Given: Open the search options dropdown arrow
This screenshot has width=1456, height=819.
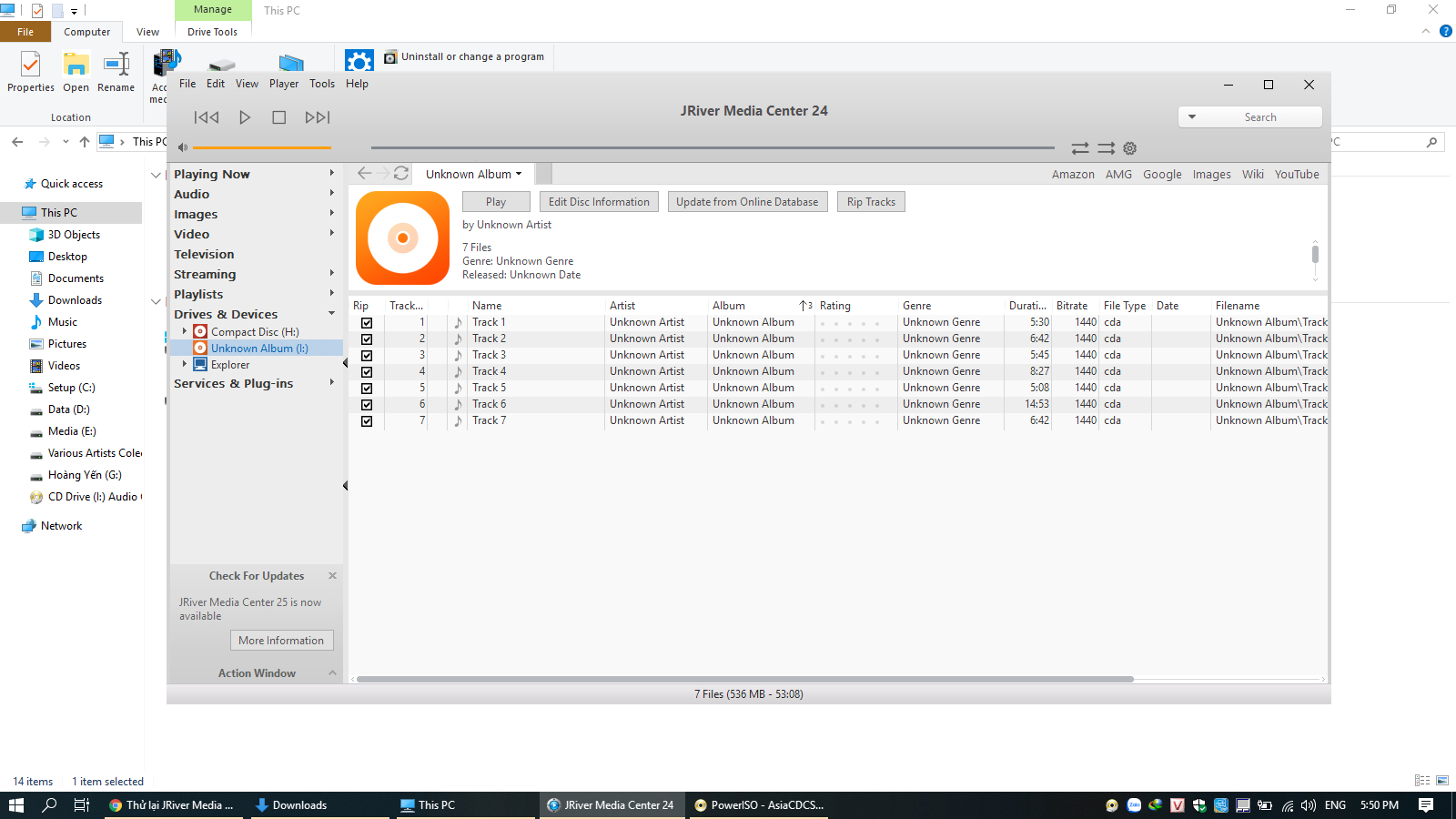Looking at the screenshot, I should (1192, 116).
